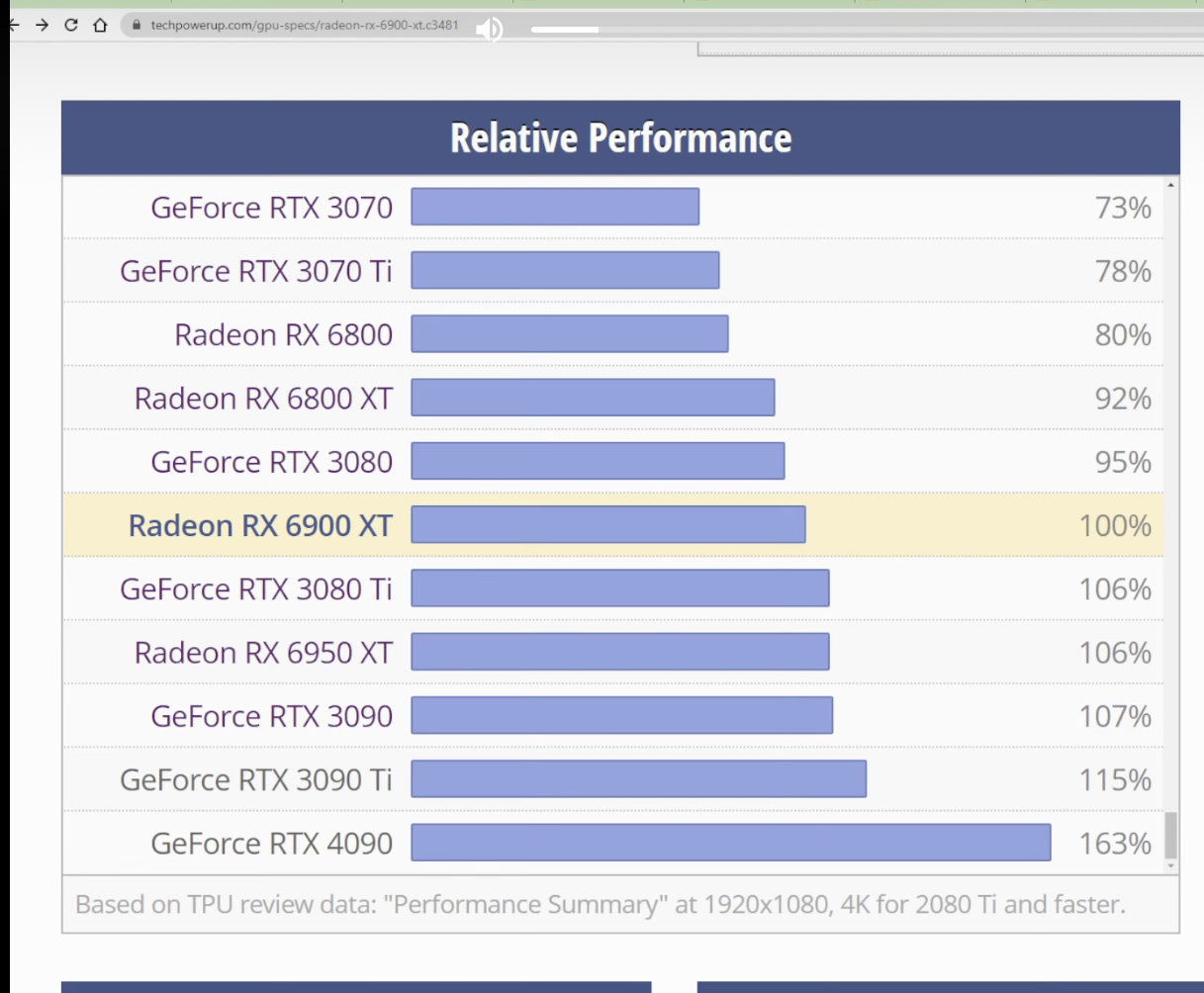
Task: Click the GeForce RTX 3090 performance bar
Action: pyautogui.click(x=622, y=715)
